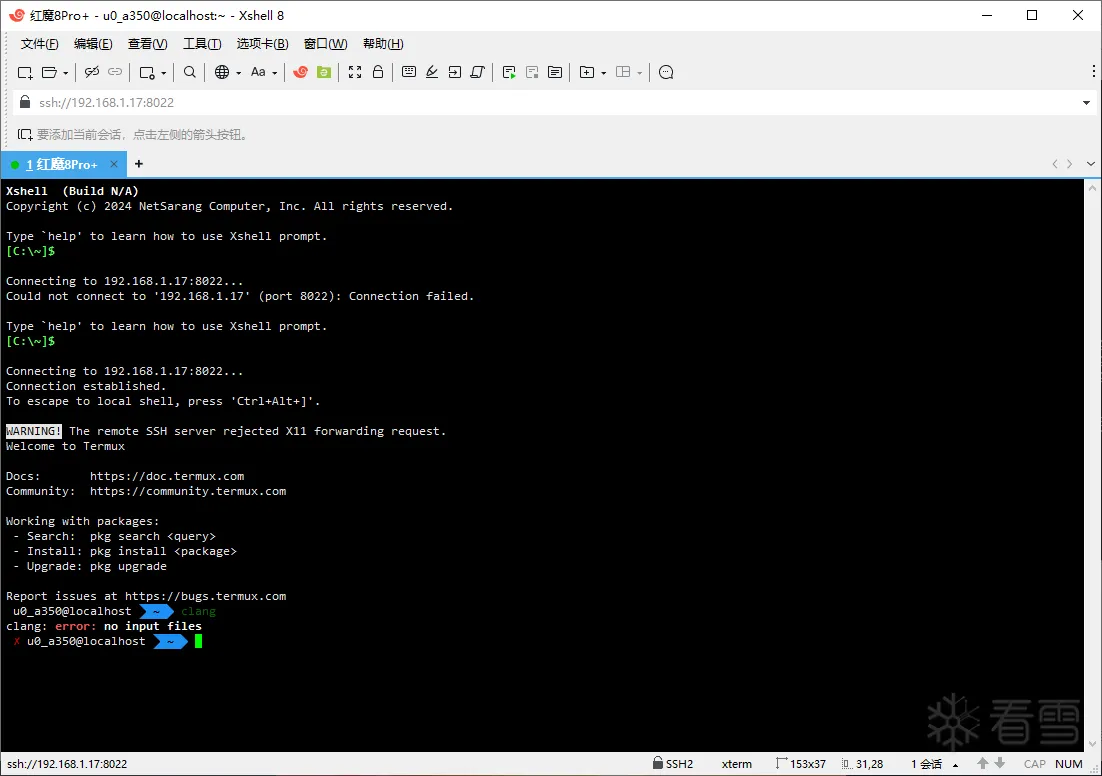The height and width of the screenshot is (776, 1102).
Task: Click the box with right arrow icon
Action: (x=455, y=72)
